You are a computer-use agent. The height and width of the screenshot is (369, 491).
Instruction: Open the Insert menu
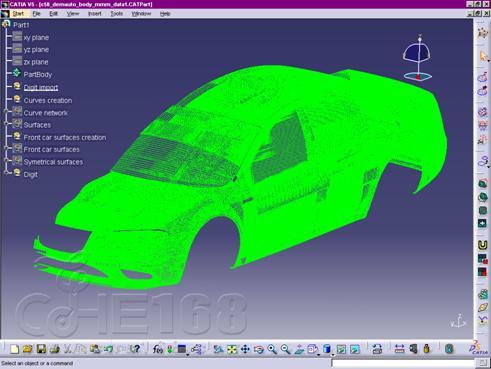coord(95,14)
